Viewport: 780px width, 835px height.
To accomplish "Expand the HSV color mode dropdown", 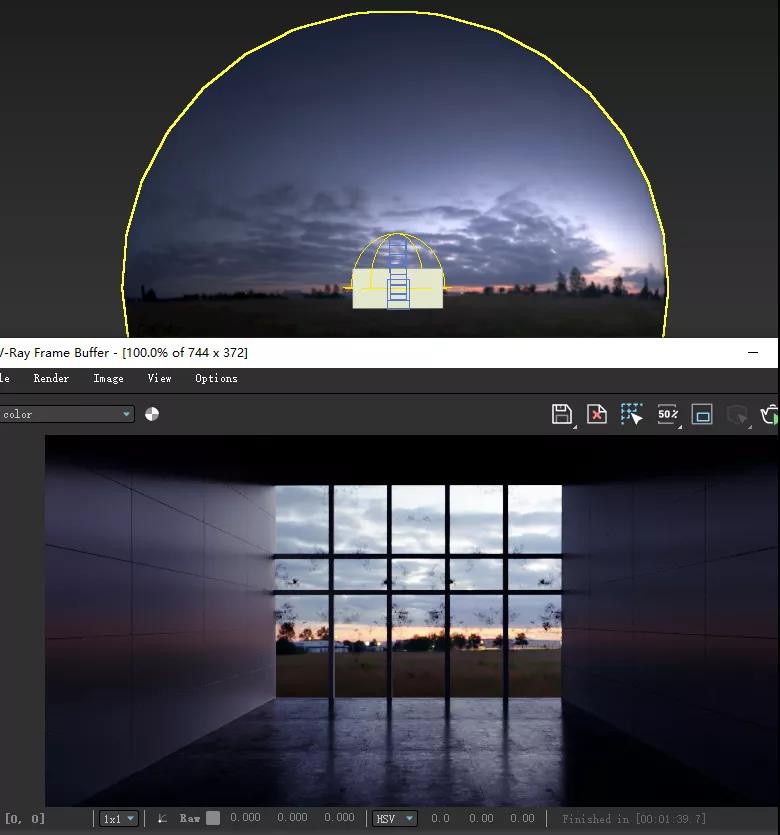I will pyautogui.click(x=394, y=819).
